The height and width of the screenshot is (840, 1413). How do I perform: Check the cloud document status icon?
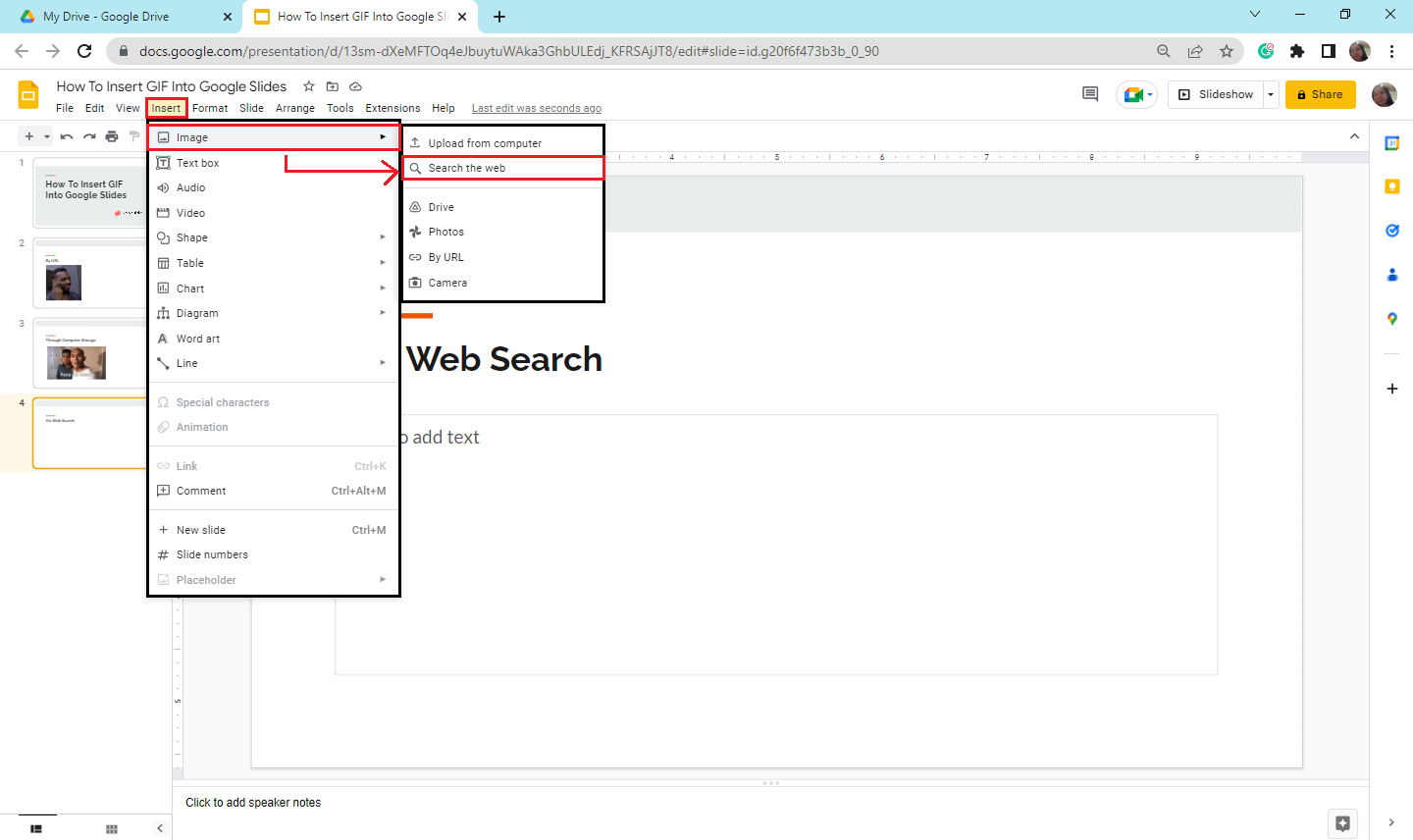355,86
